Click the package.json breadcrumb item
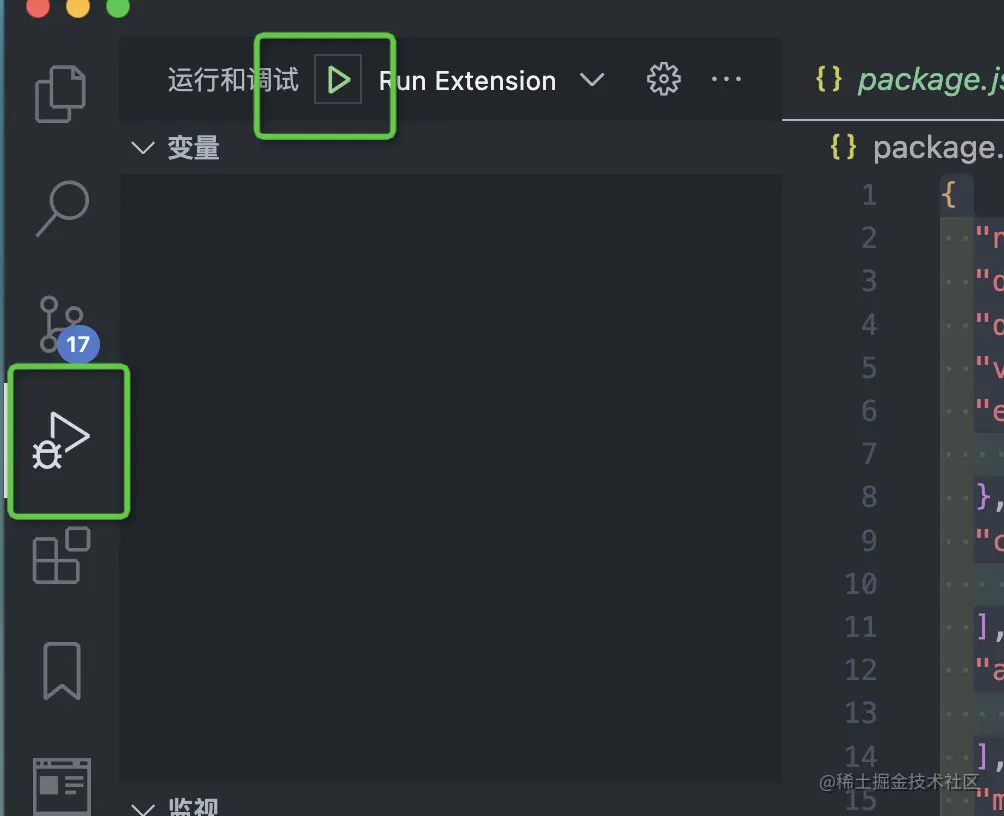The width and height of the screenshot is (1004, 816). tap(935, 148)
